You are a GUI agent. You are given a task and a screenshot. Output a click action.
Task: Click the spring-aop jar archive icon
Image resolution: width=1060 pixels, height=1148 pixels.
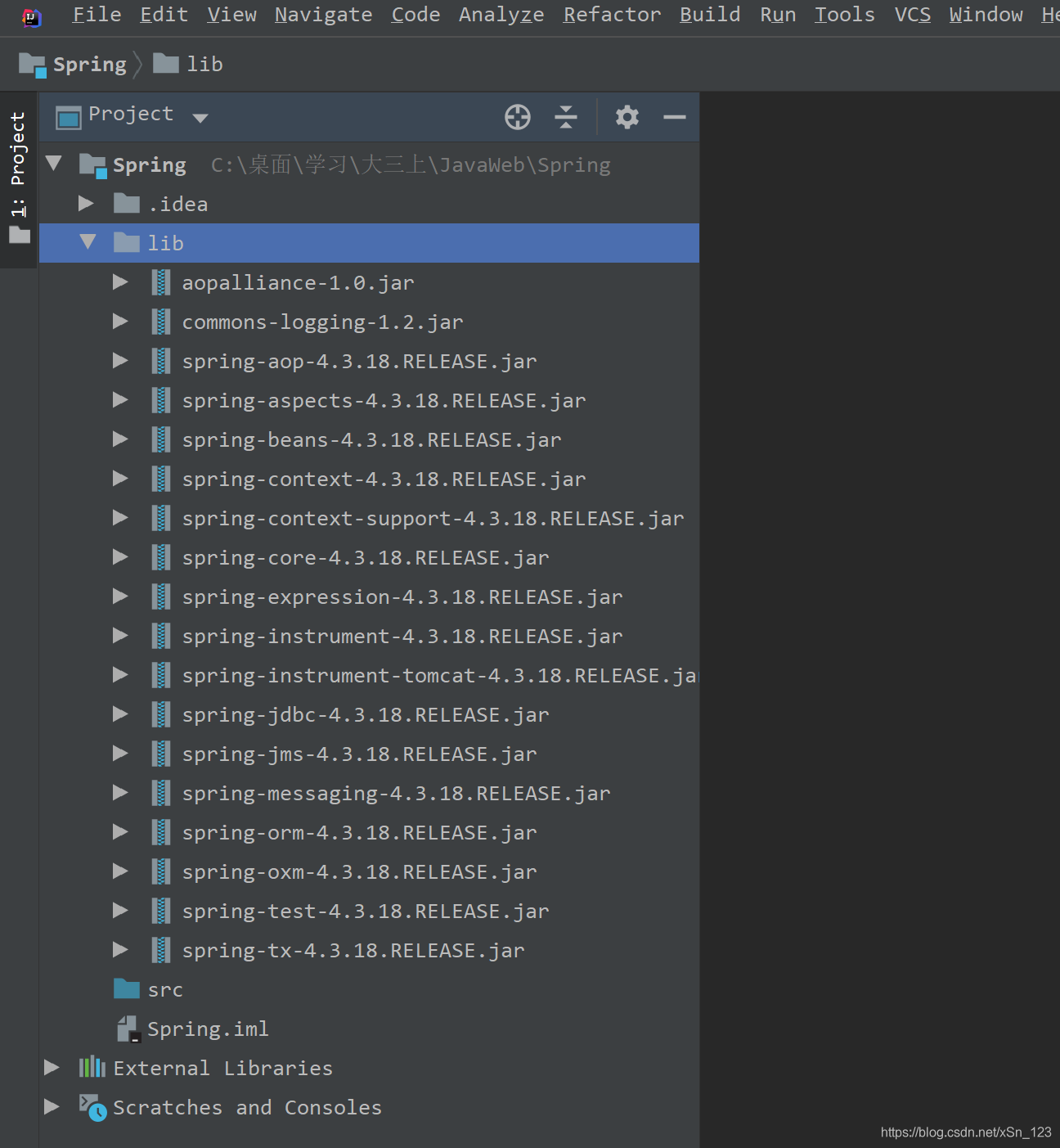tap(161, 361)
